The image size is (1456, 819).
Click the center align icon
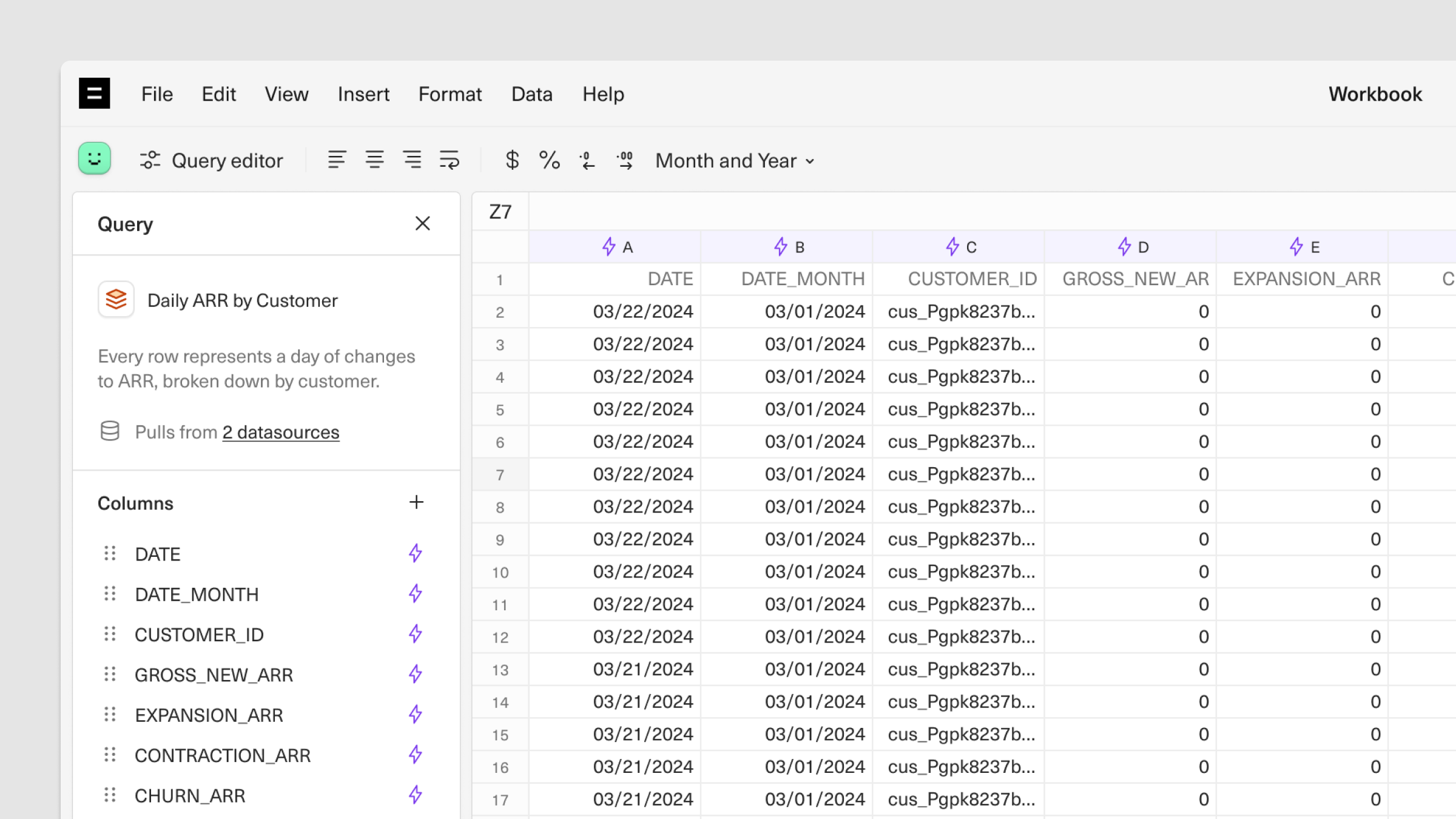pos(374,160)
